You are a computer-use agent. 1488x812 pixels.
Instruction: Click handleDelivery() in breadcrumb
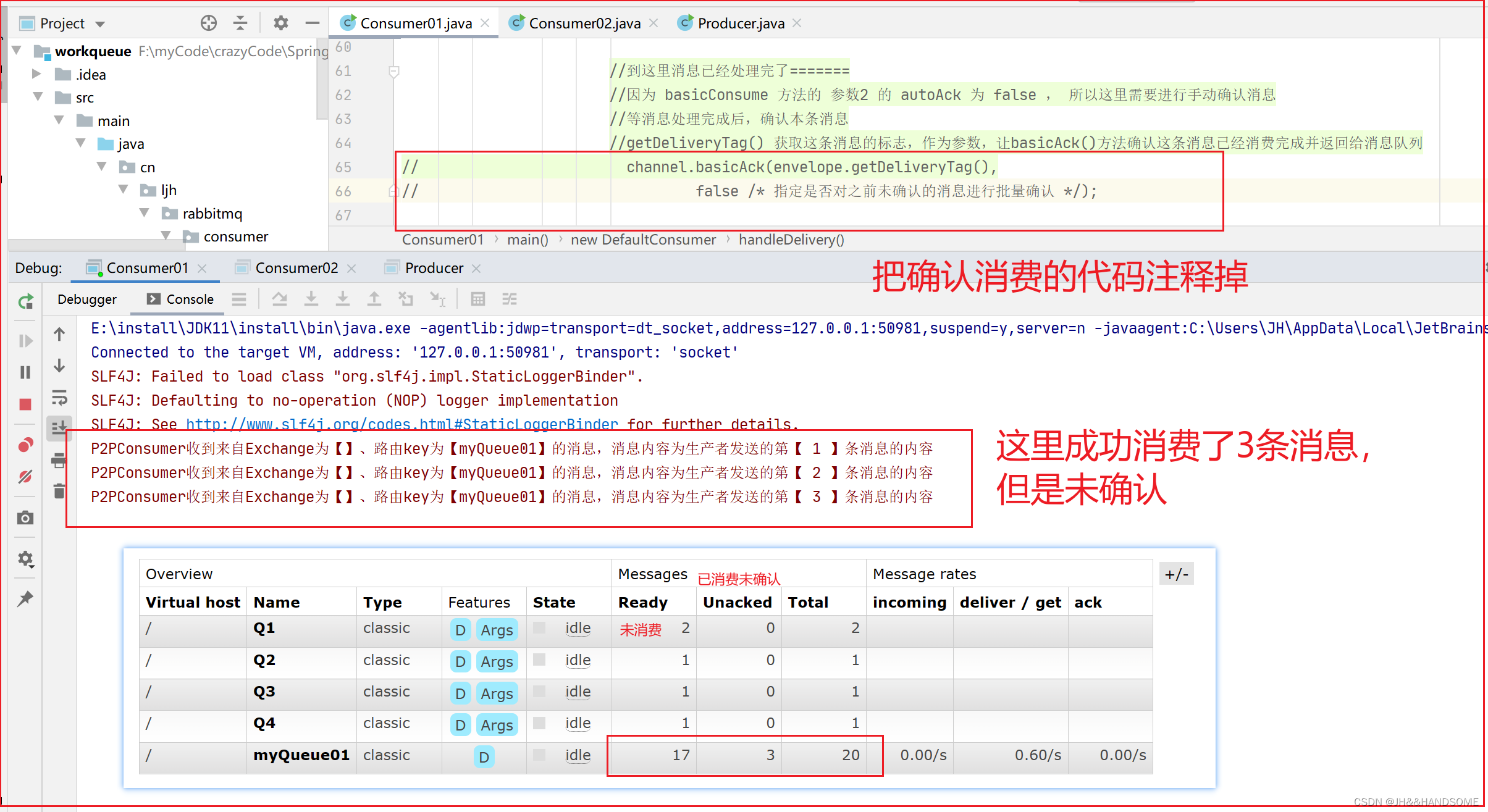click(x=791, y=240)
